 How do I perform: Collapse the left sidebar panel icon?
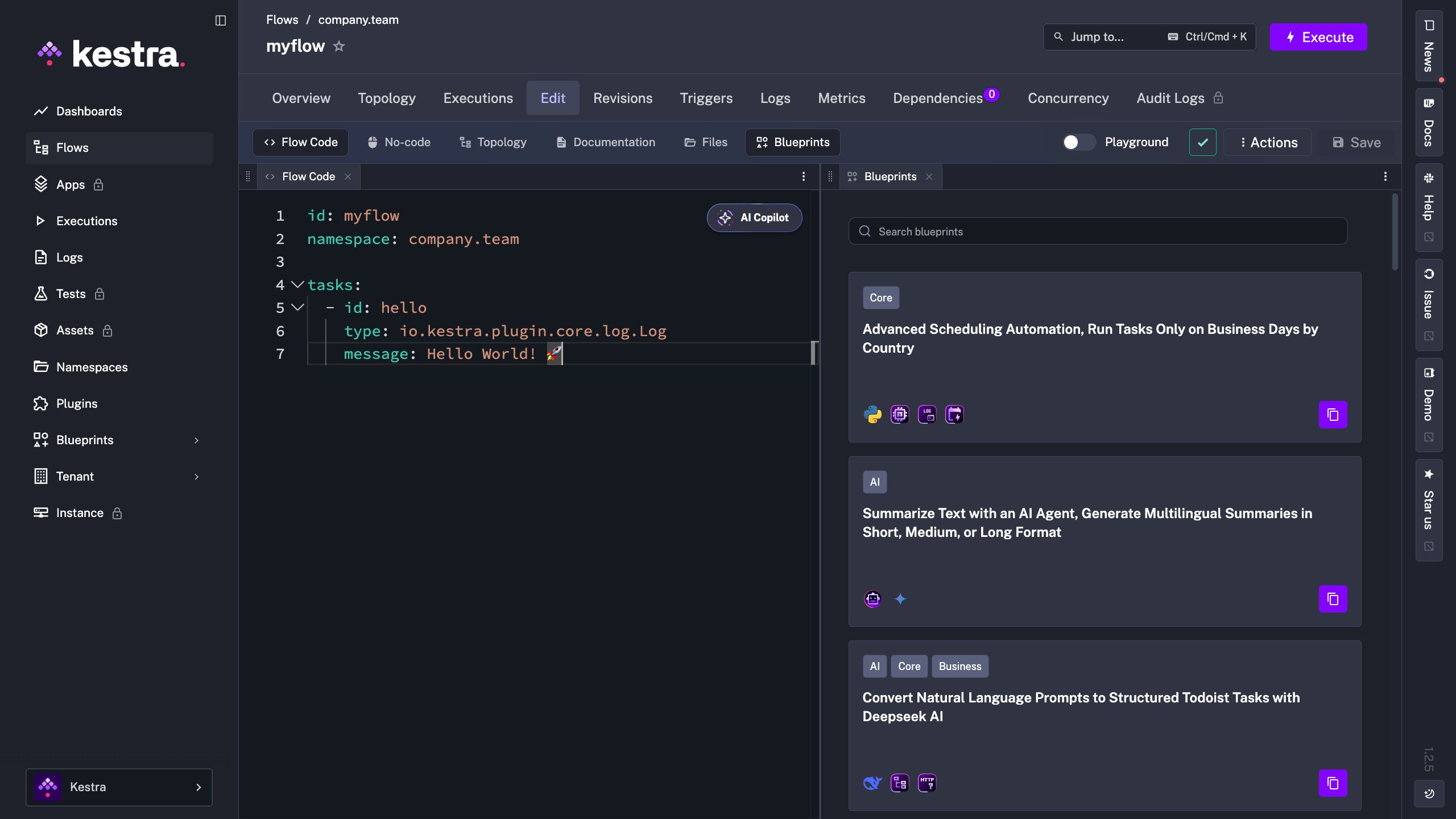221,20
